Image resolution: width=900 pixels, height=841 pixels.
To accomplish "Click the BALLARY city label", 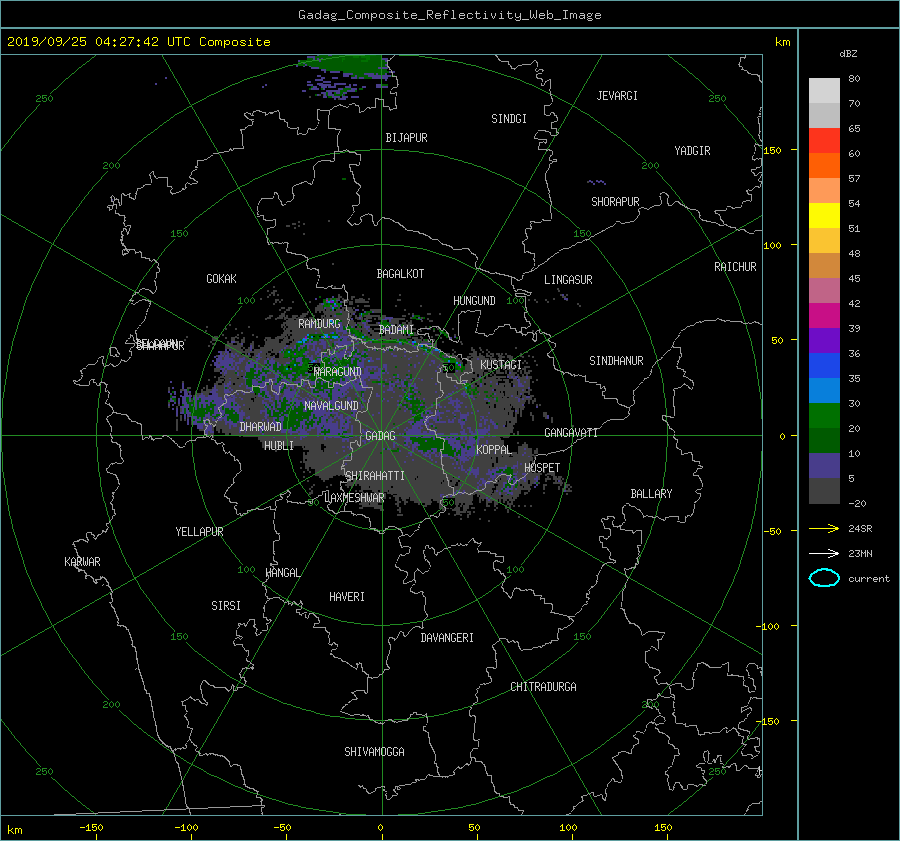I will point(651,494).
